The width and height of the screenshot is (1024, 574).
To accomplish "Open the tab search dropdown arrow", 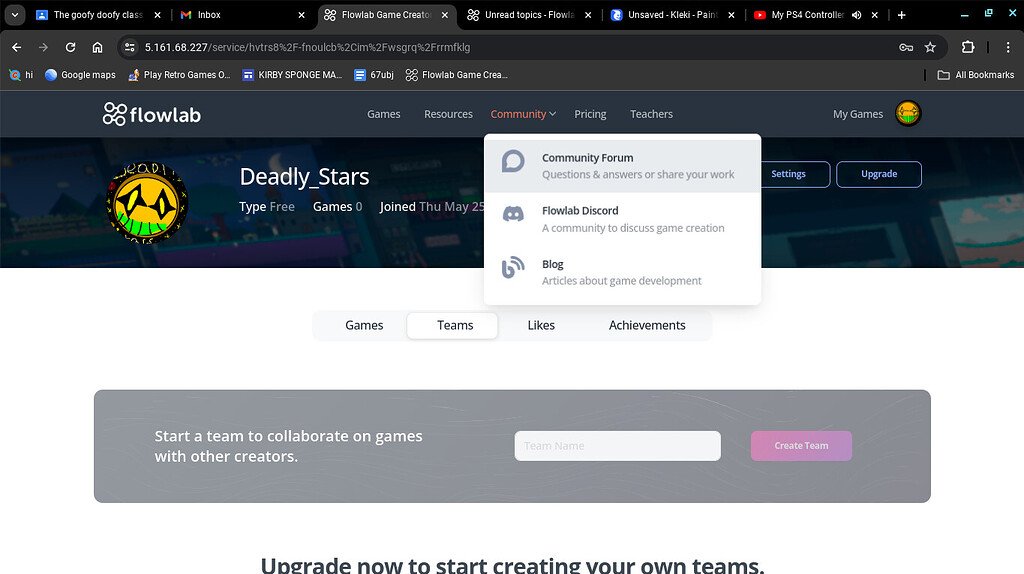I will (x=14, y=14).
